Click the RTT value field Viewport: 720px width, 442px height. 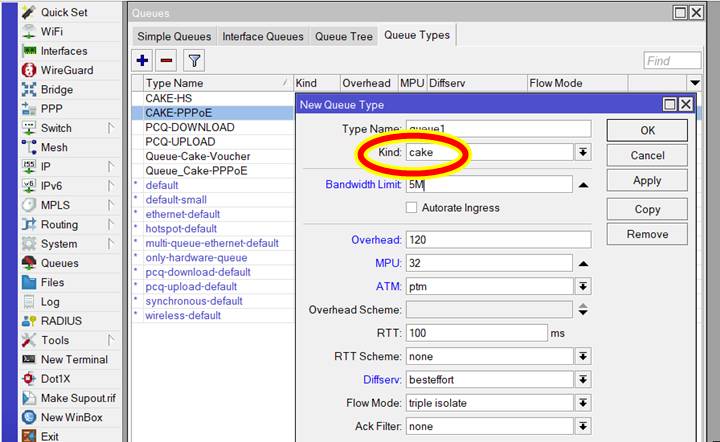[477, 333]
